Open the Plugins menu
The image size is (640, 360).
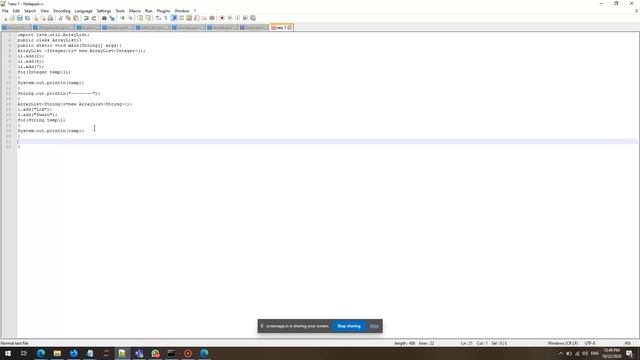coord(163,11)
